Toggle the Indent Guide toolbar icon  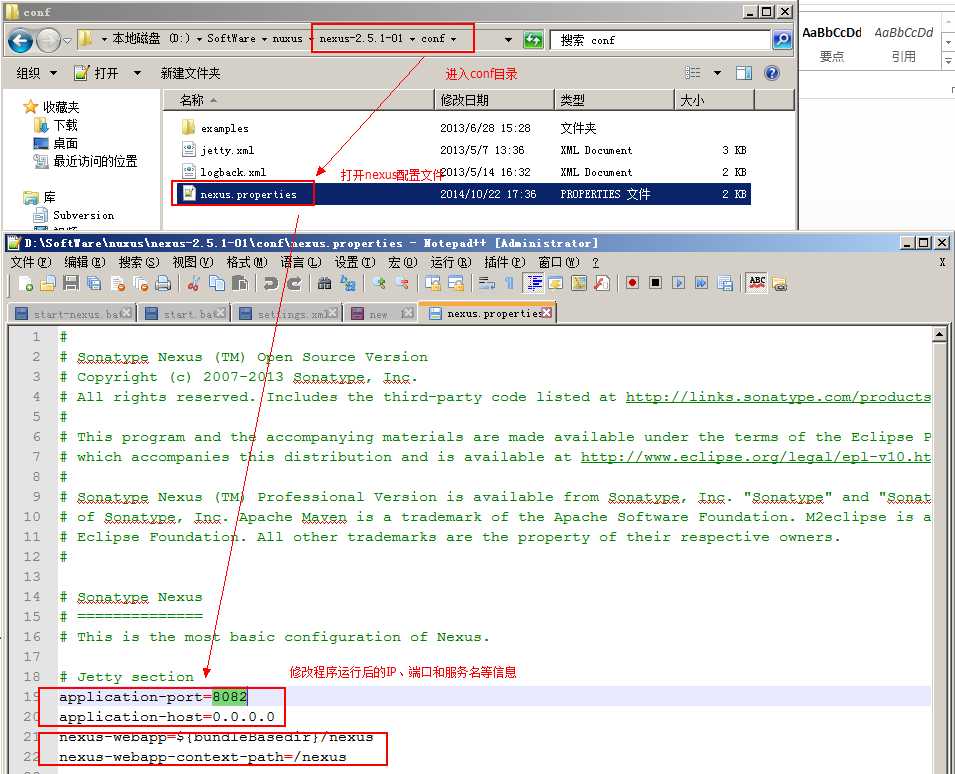(534, 283)
